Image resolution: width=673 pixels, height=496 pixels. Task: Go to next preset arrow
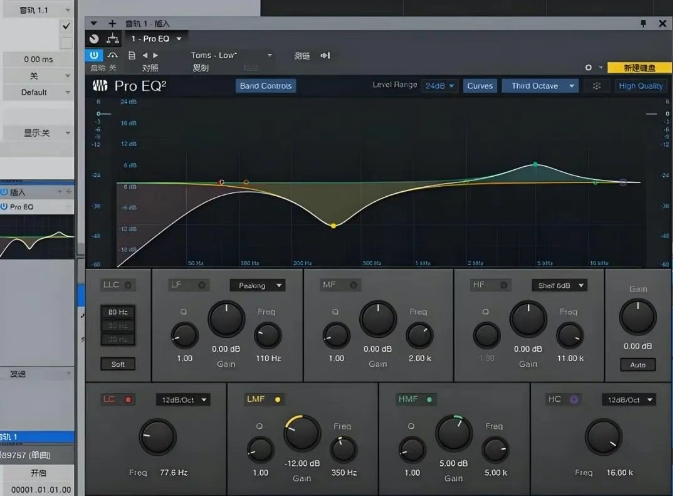[x=155, y=55]
